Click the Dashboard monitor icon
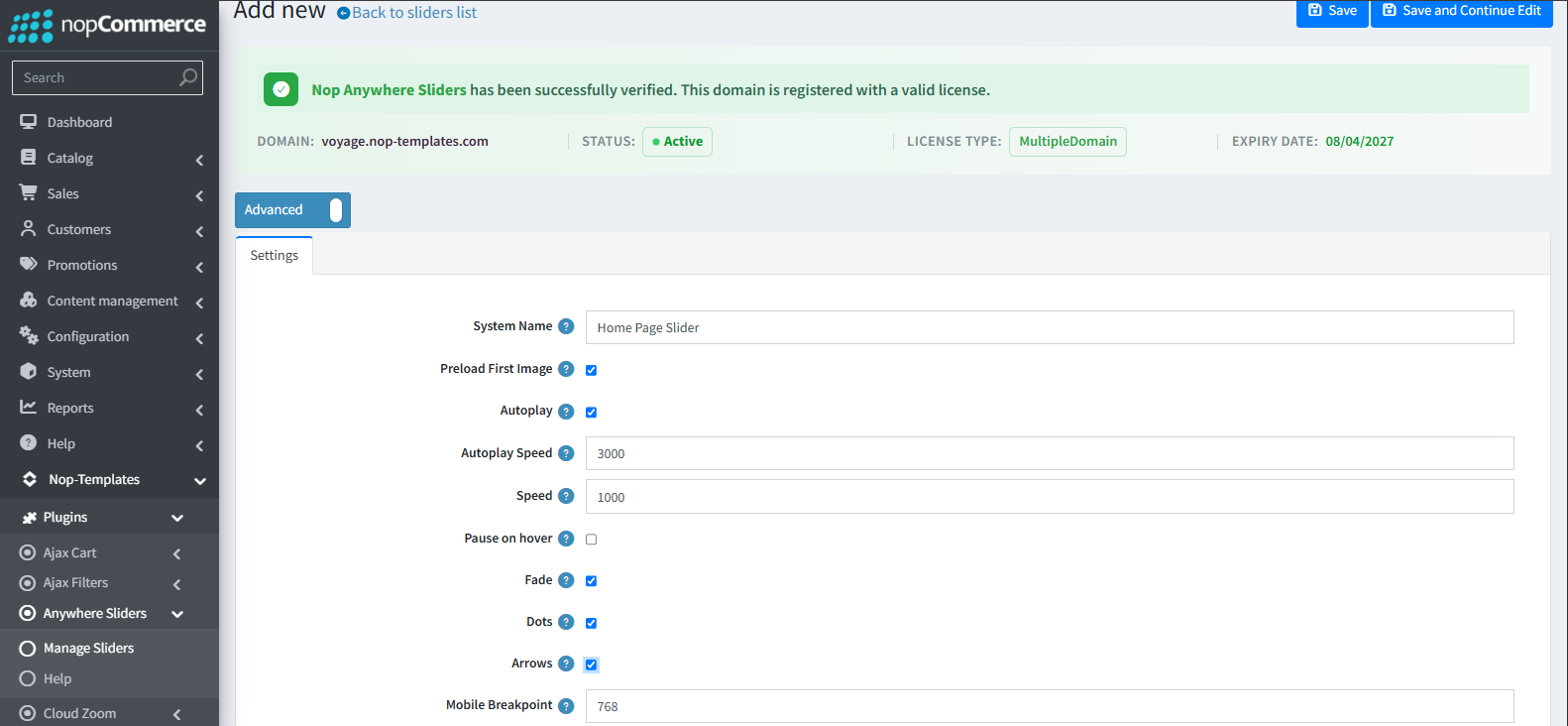The width and height of the screenshot is (1568, 726). pos(29,122)
